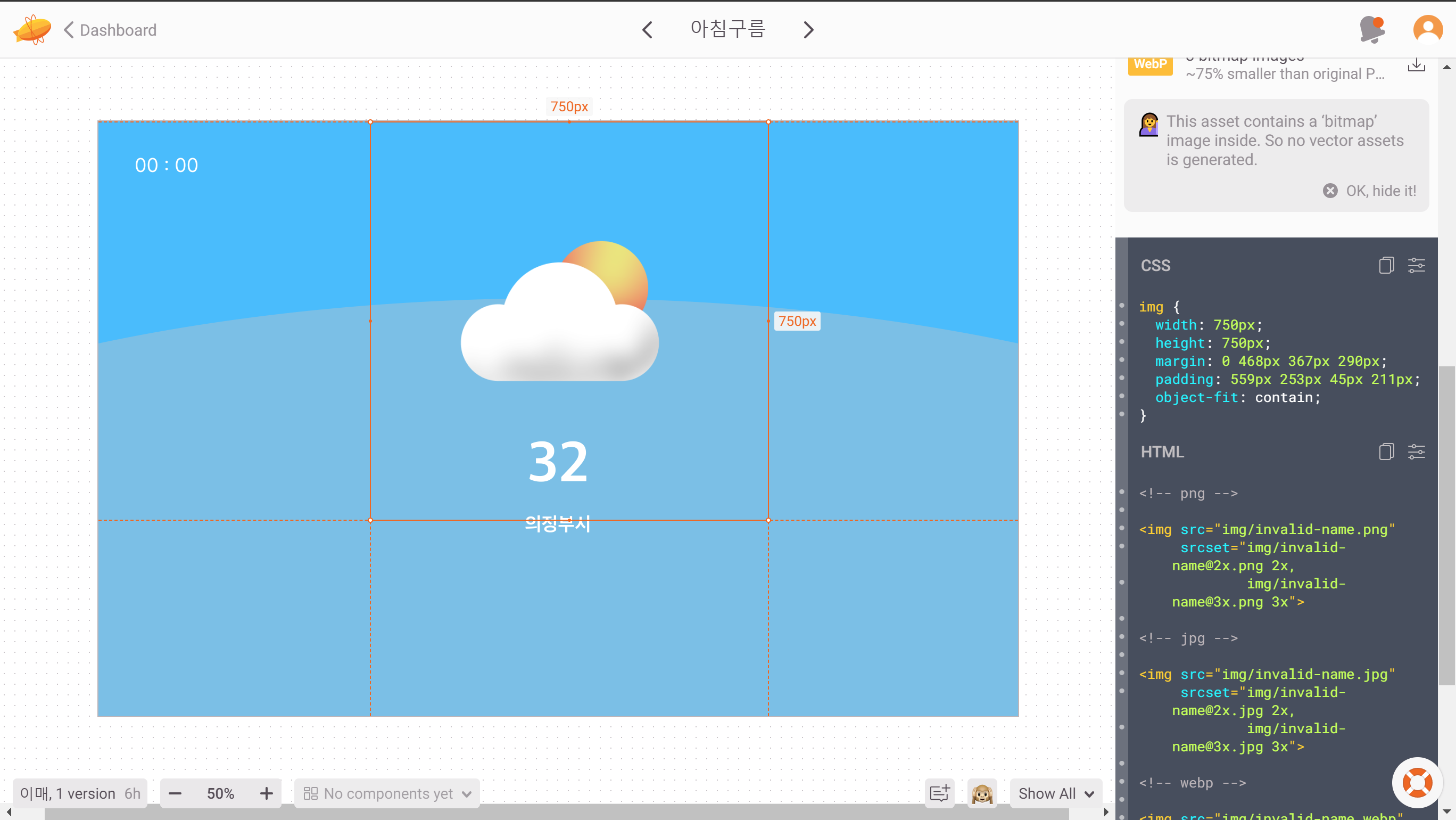Image resolution: width=1456 pixels, height=820 pixels.
Task: Copy the CSS code snippet
Action: 1386,265
